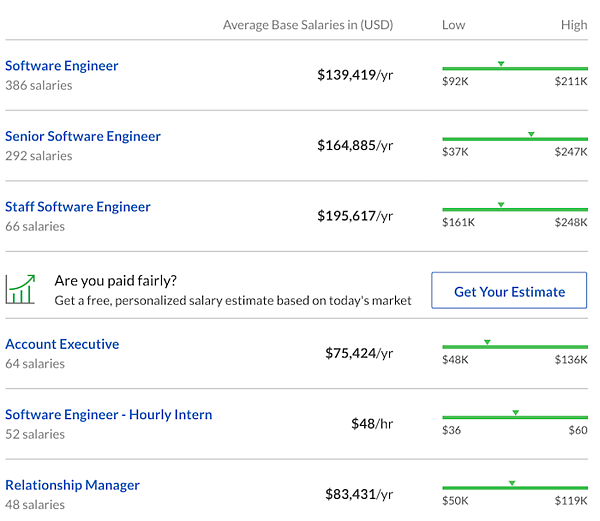The height and width of the screenshot is (521, 600).
Task: Open Software Engineer - Hourly Intern link
Action: [109, 415]
